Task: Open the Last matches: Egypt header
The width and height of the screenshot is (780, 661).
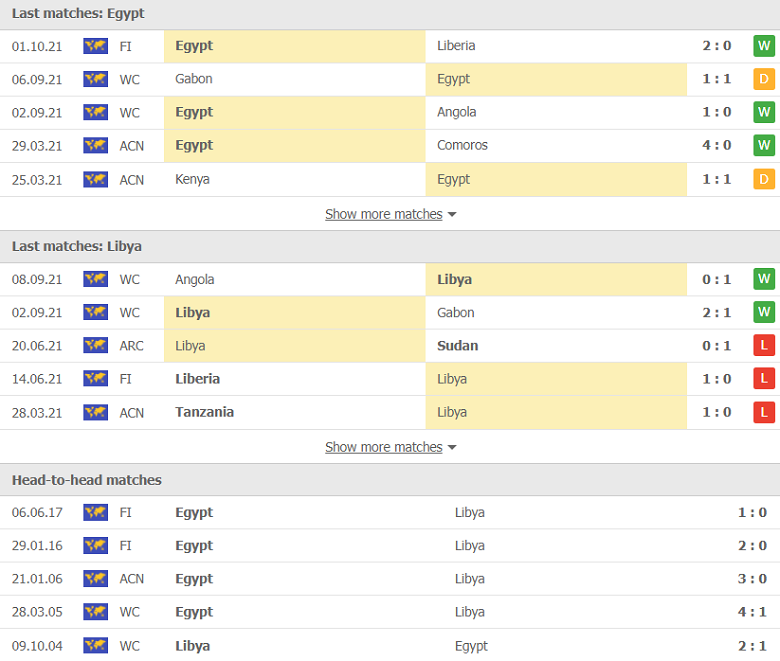Action: (x=78, y=14)
